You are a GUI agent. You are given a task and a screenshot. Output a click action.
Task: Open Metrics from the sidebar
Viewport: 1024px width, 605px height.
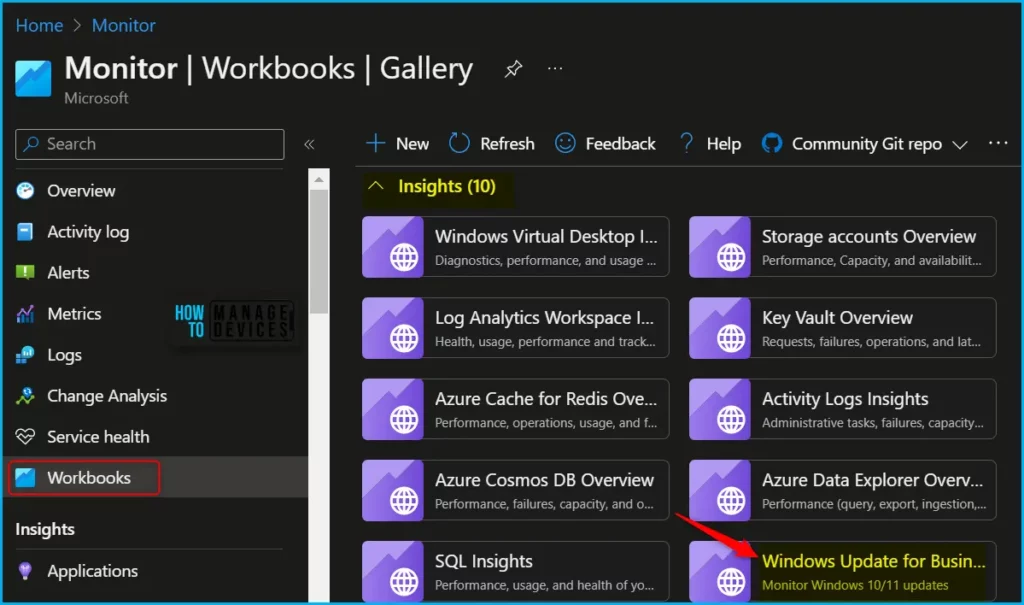(x=74, y=314)
